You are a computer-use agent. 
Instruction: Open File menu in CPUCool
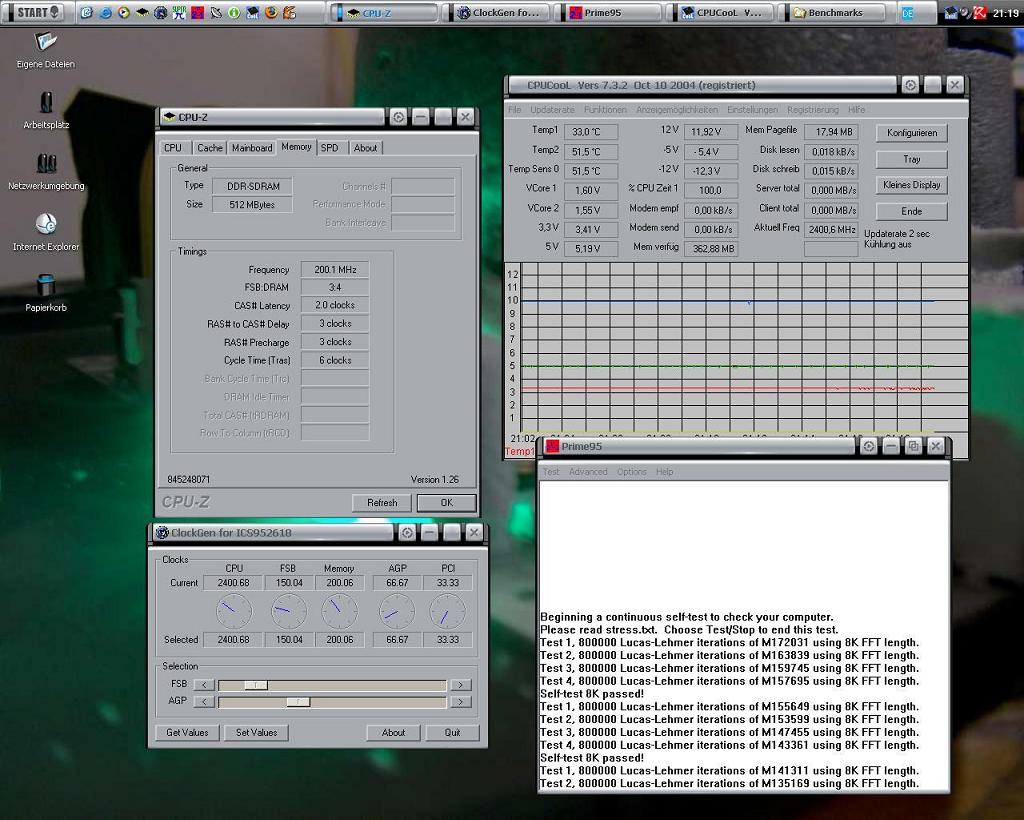click(x=515, y=110)
